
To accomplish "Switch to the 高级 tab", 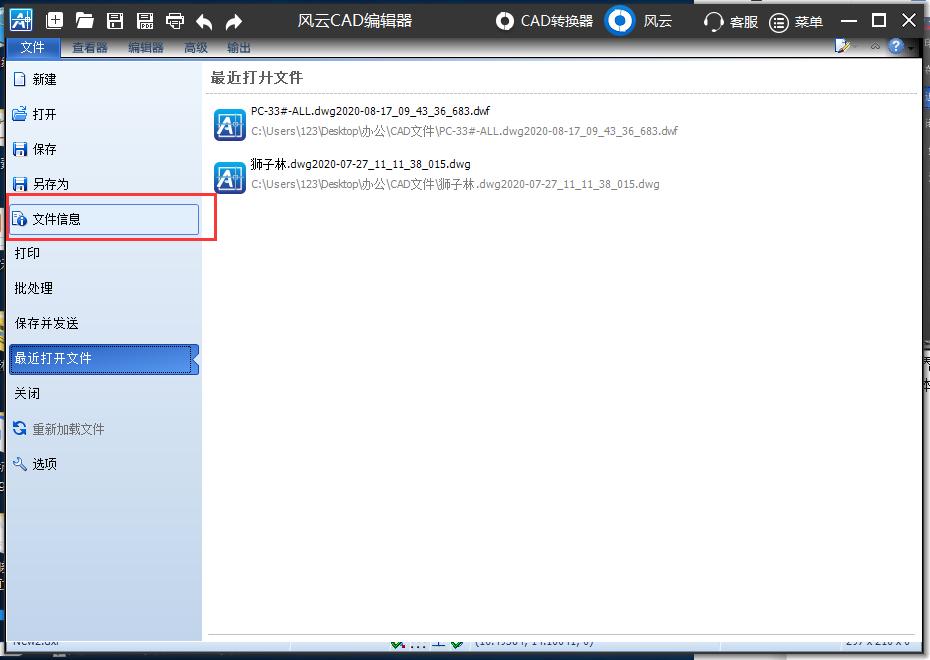I will tap(196, 47).
